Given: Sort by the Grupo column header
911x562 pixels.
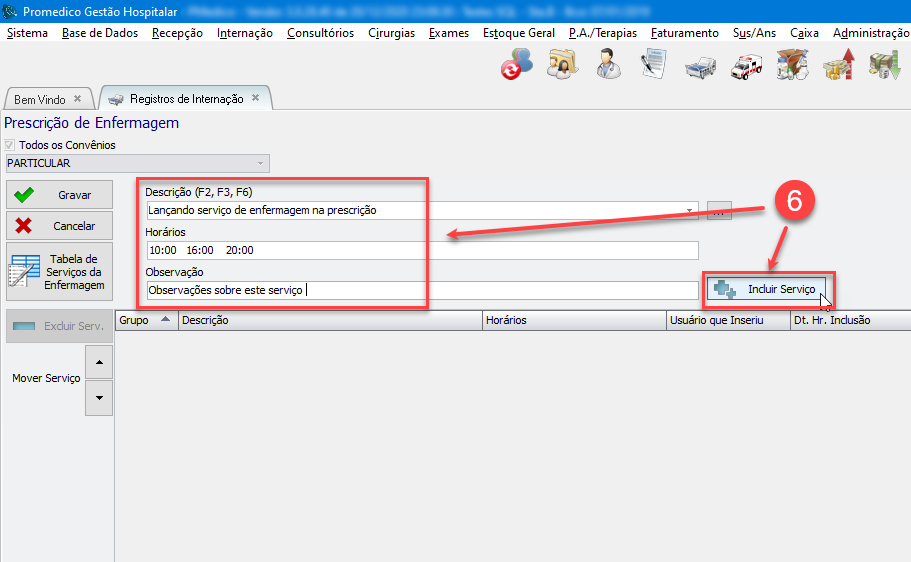Looking at the screenshot, I should (146, 321).
